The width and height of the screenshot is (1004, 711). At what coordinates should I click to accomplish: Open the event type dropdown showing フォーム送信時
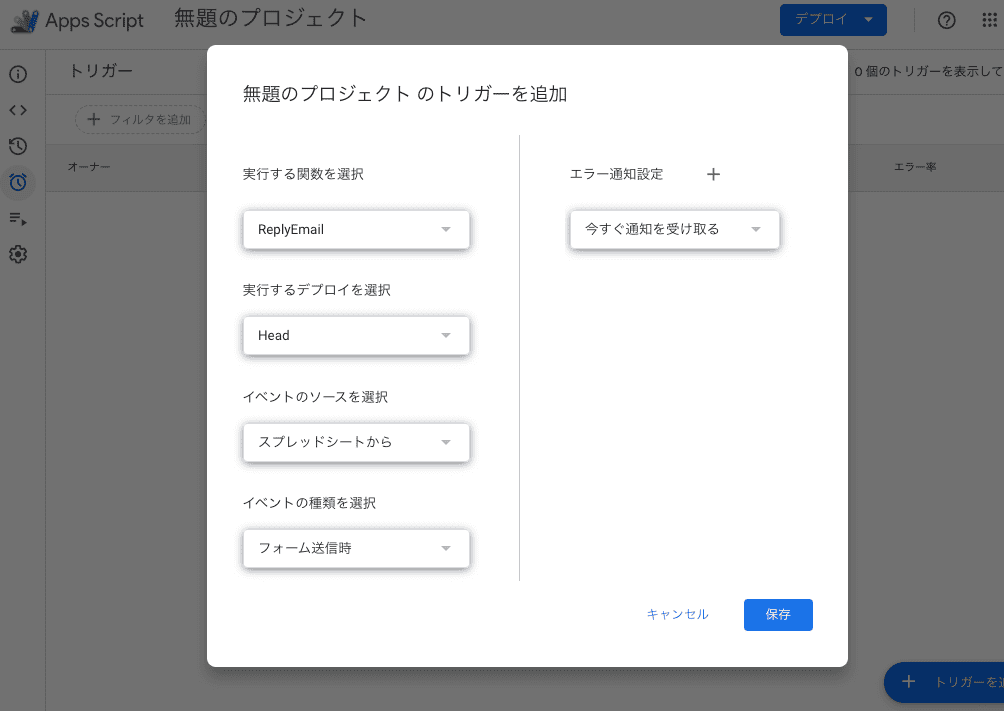point(355,548)
